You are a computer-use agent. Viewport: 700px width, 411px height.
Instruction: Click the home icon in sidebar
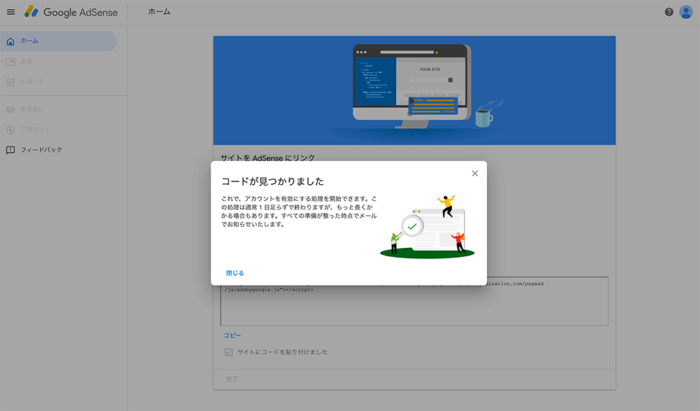pyautogui.click(x=10, y=42)
